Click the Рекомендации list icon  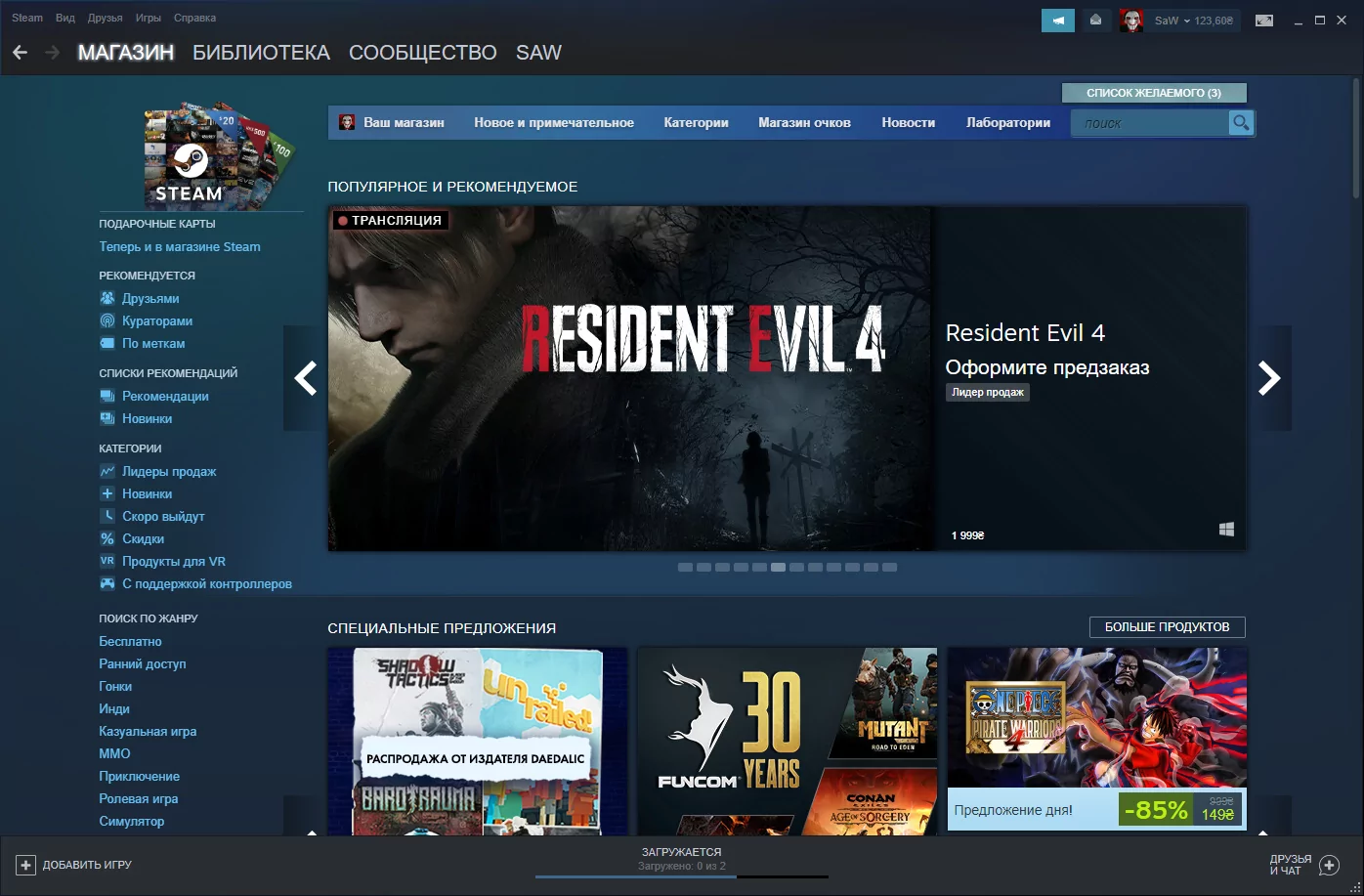(x=107, y=396)
